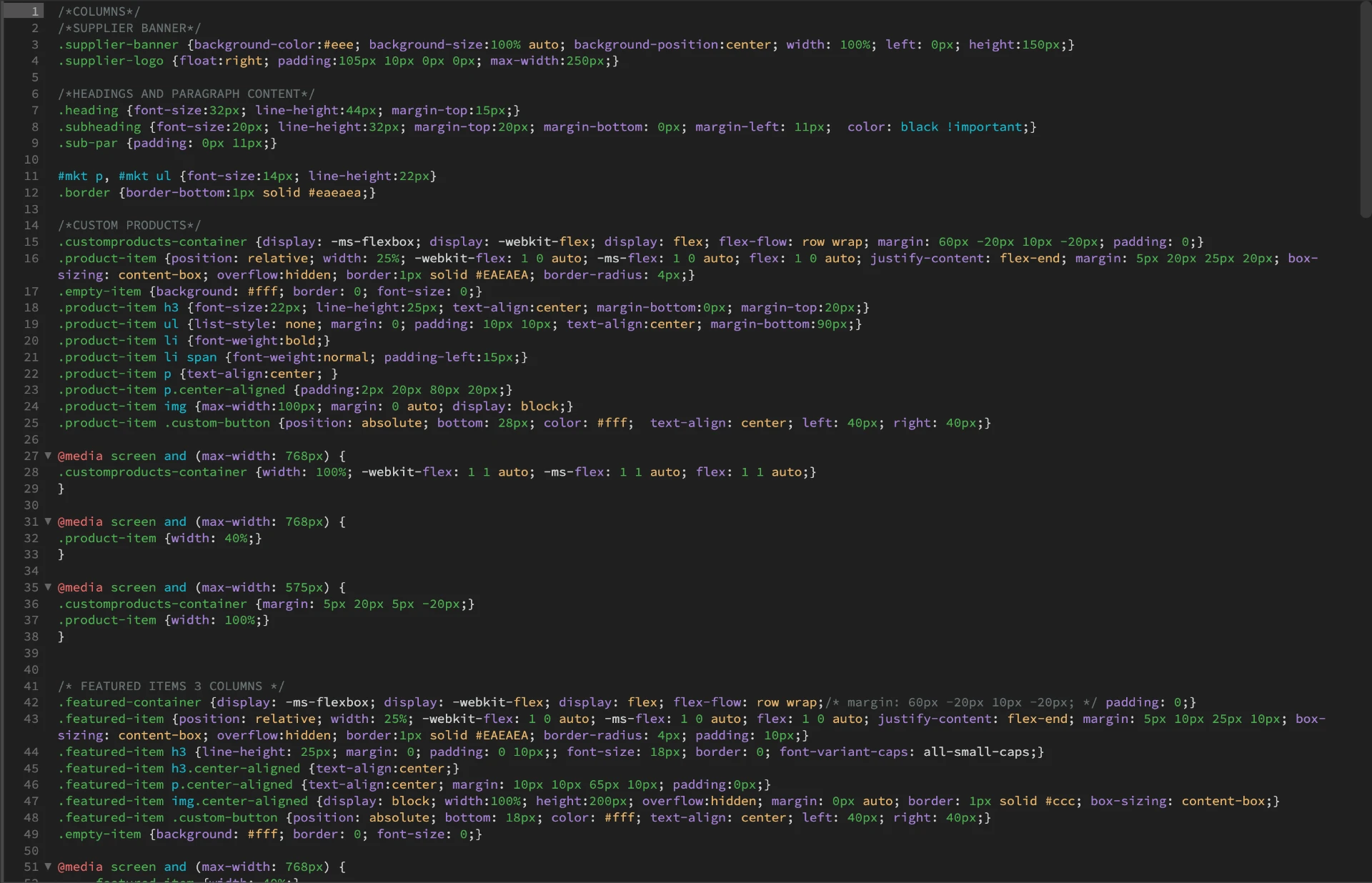Click the #ccc color value on line 47
Viewport: 1372px width, 883px height.
tap(1060, 801)
